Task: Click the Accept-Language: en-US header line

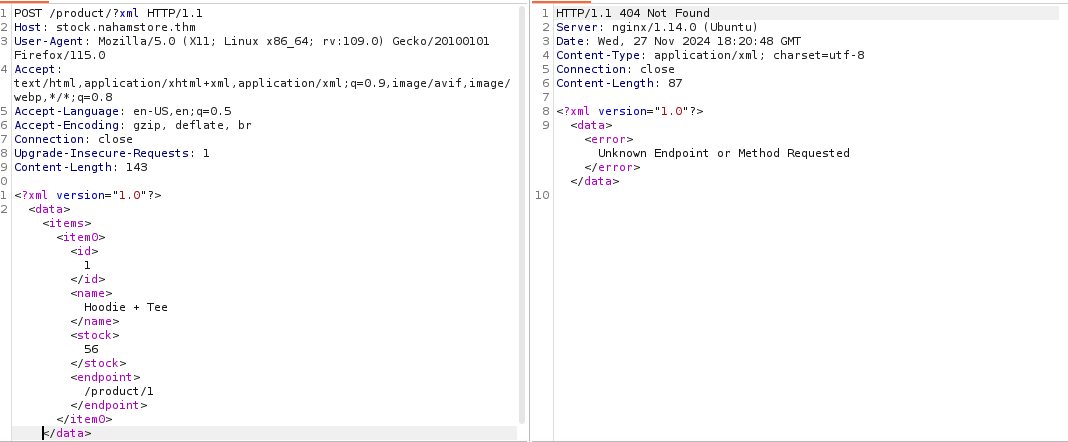Action: [x=123, y=111]
